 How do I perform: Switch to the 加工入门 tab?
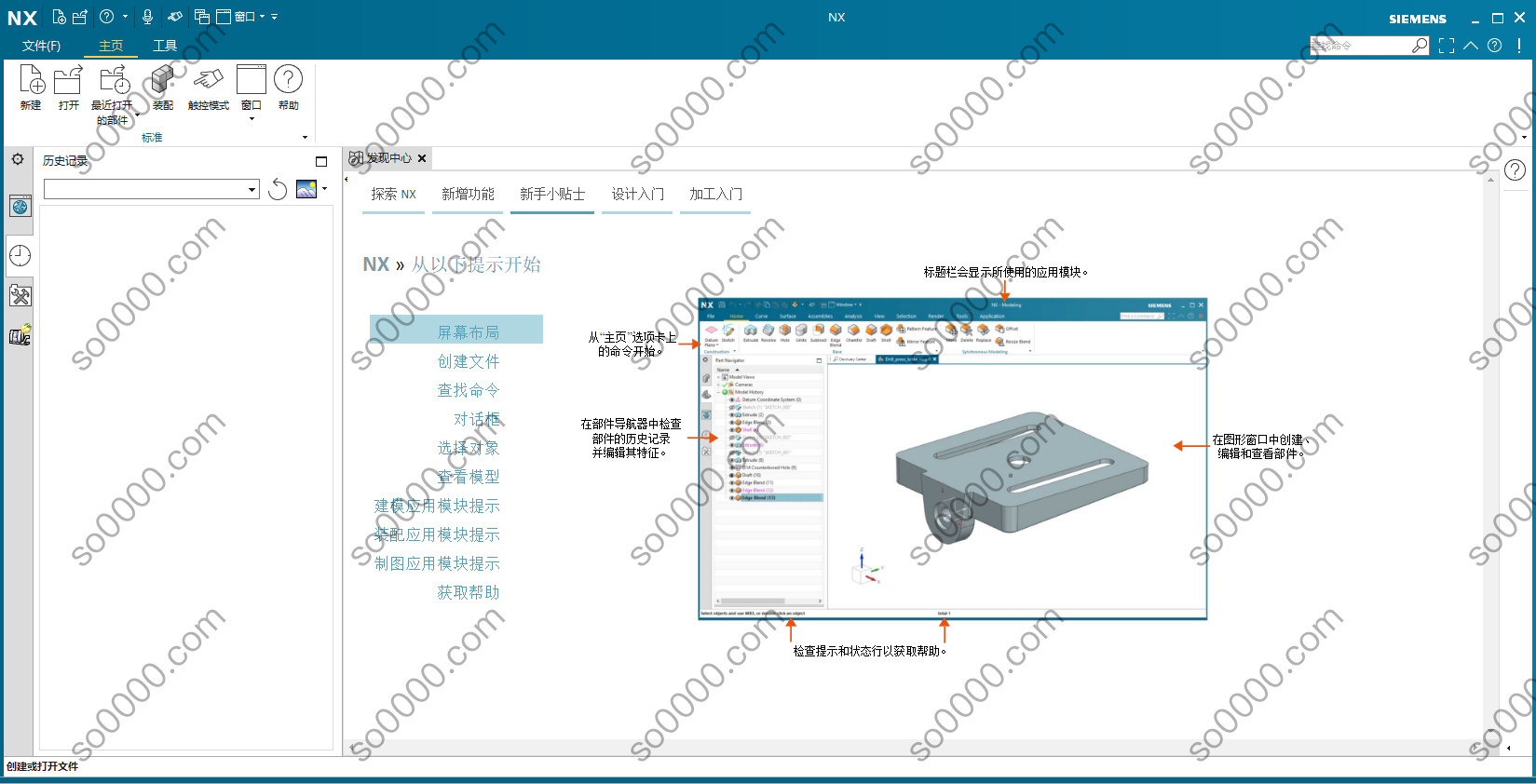pyautogui.click(x=716, y=194)
